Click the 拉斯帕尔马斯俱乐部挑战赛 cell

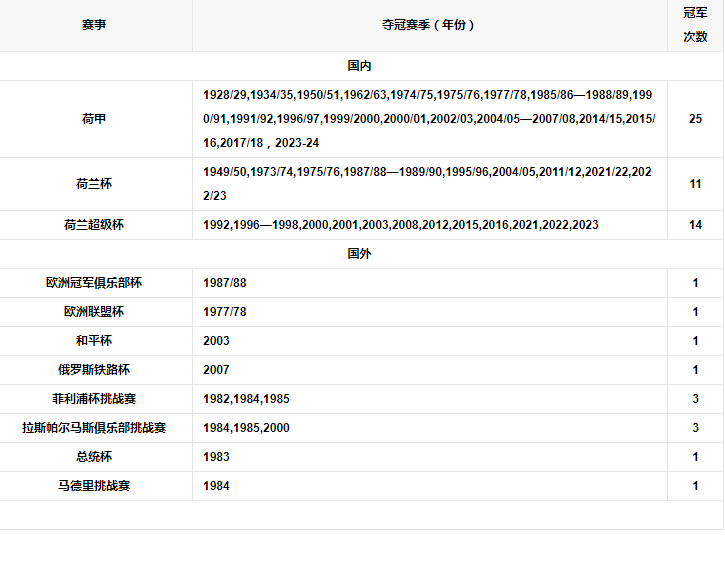click(x=94, y=428)
